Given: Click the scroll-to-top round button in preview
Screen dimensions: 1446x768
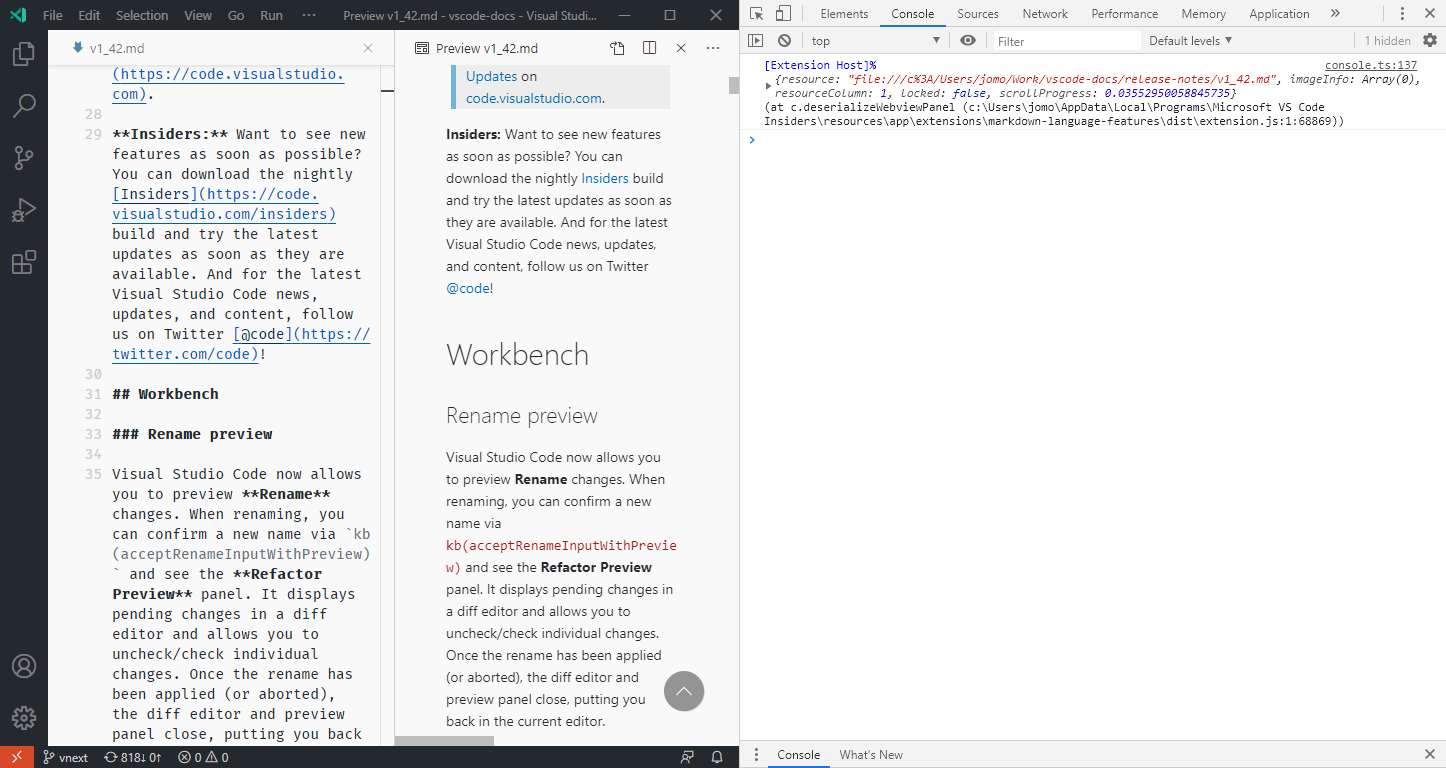Looking at the screenshot, I should 684,691.
